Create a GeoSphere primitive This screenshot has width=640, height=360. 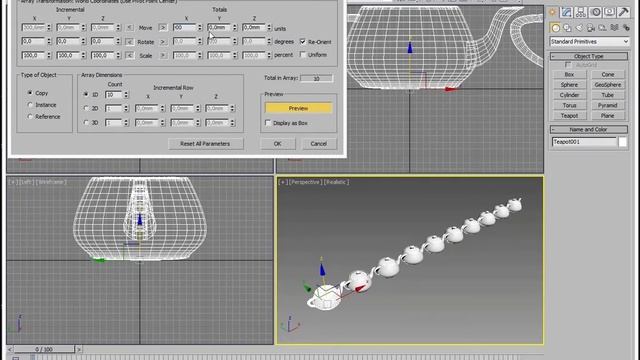(x=608, y=85)
